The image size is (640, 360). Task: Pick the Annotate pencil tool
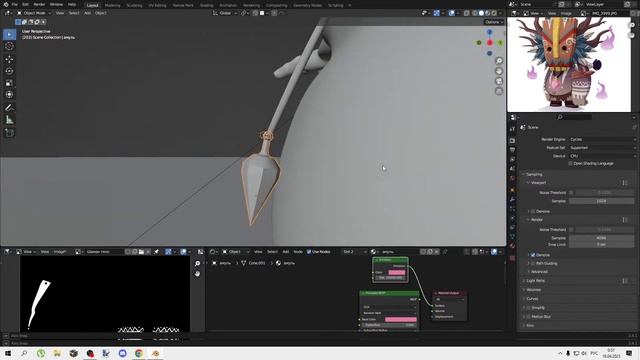pyautogui.click(x=9, y=108)
